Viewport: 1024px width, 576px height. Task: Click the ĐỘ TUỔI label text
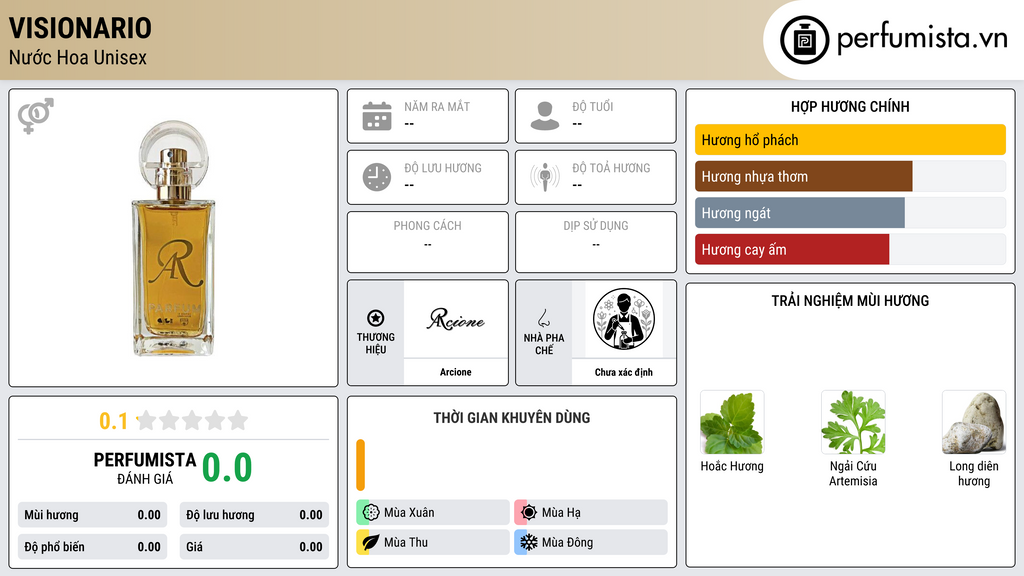pyautogui.click(x=592, y=106)
